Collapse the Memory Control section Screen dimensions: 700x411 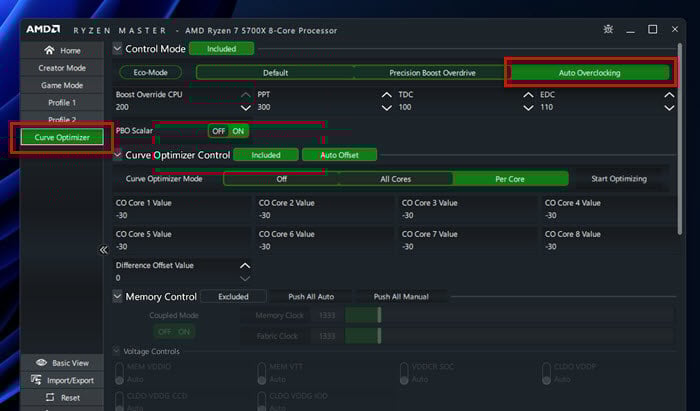(117, 296)
